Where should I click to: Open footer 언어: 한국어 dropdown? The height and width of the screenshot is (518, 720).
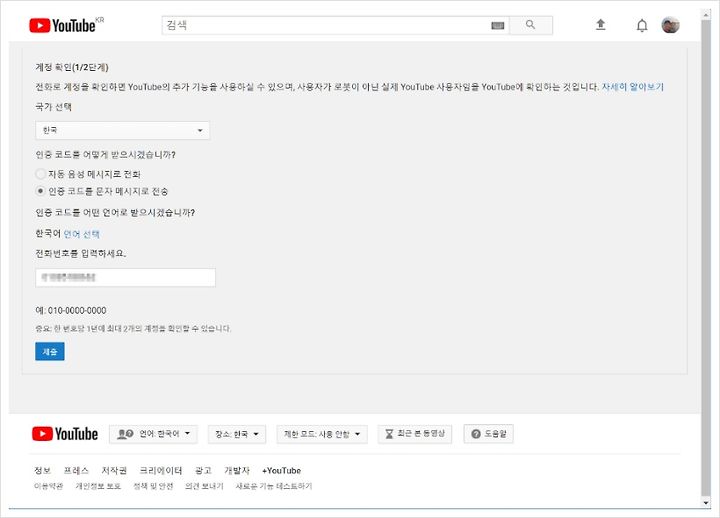click(x=153, y=434)
